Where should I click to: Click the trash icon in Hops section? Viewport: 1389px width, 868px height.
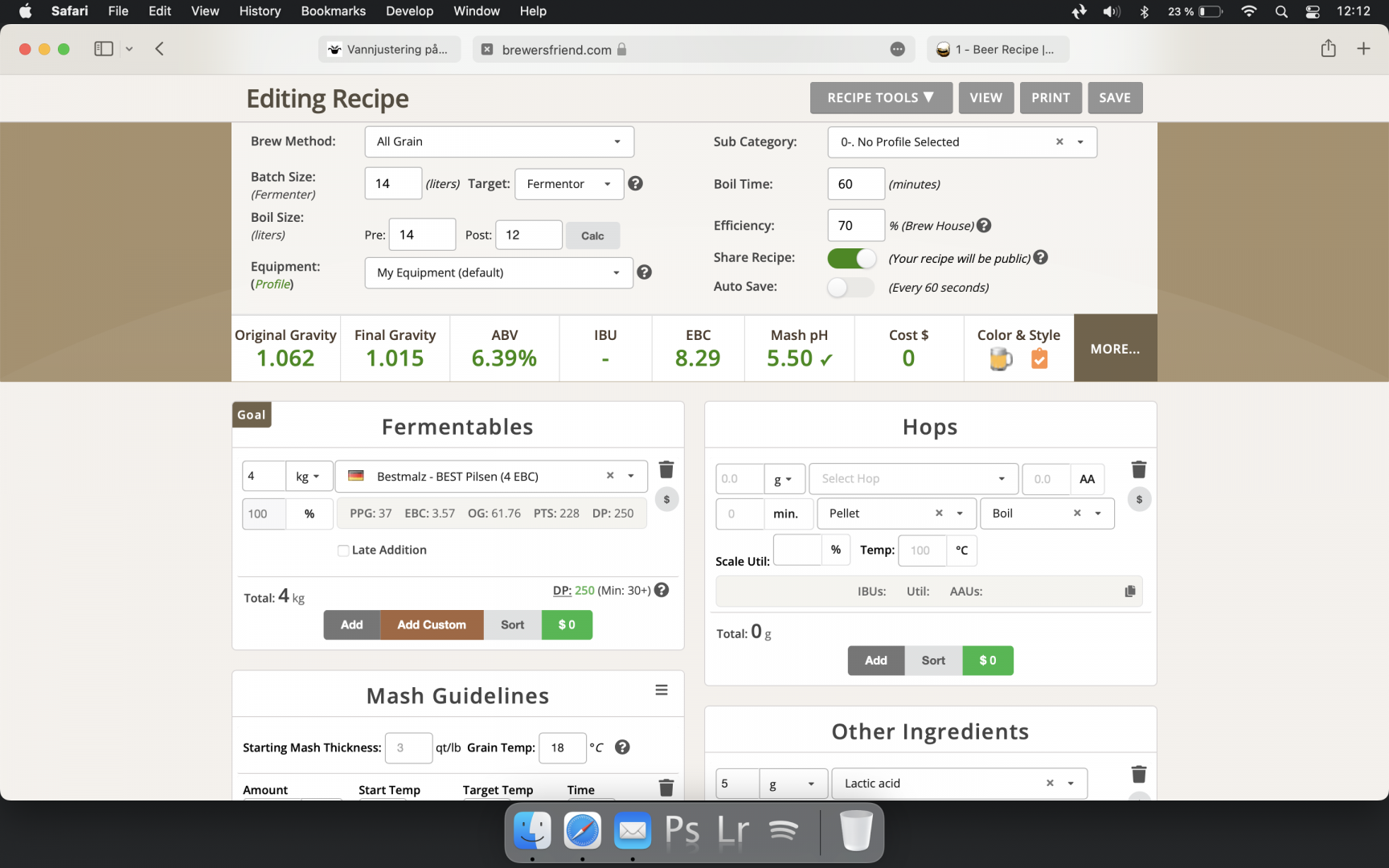[x=1138, y=470]
